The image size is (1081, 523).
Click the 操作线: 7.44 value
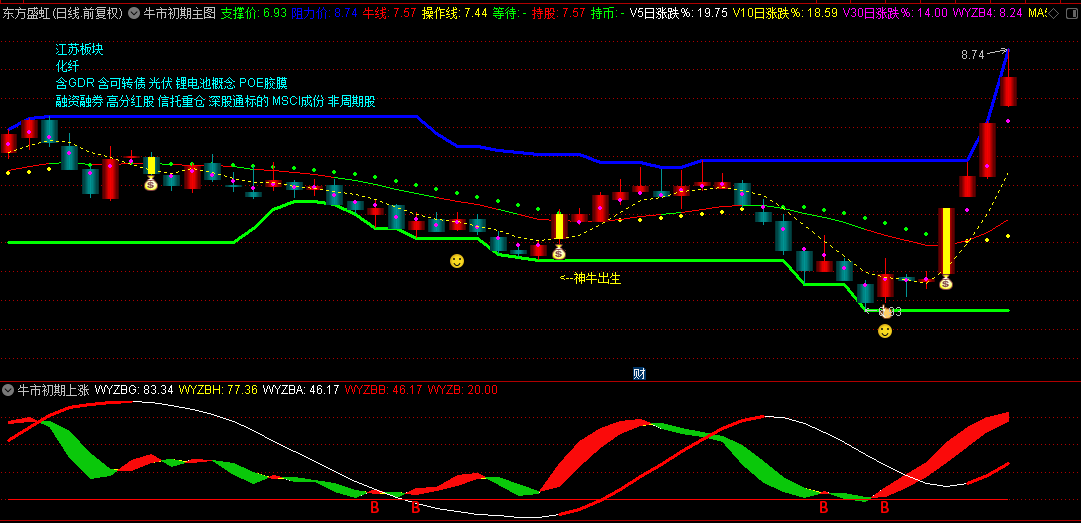pyautogui.click(x=455, y=12)
